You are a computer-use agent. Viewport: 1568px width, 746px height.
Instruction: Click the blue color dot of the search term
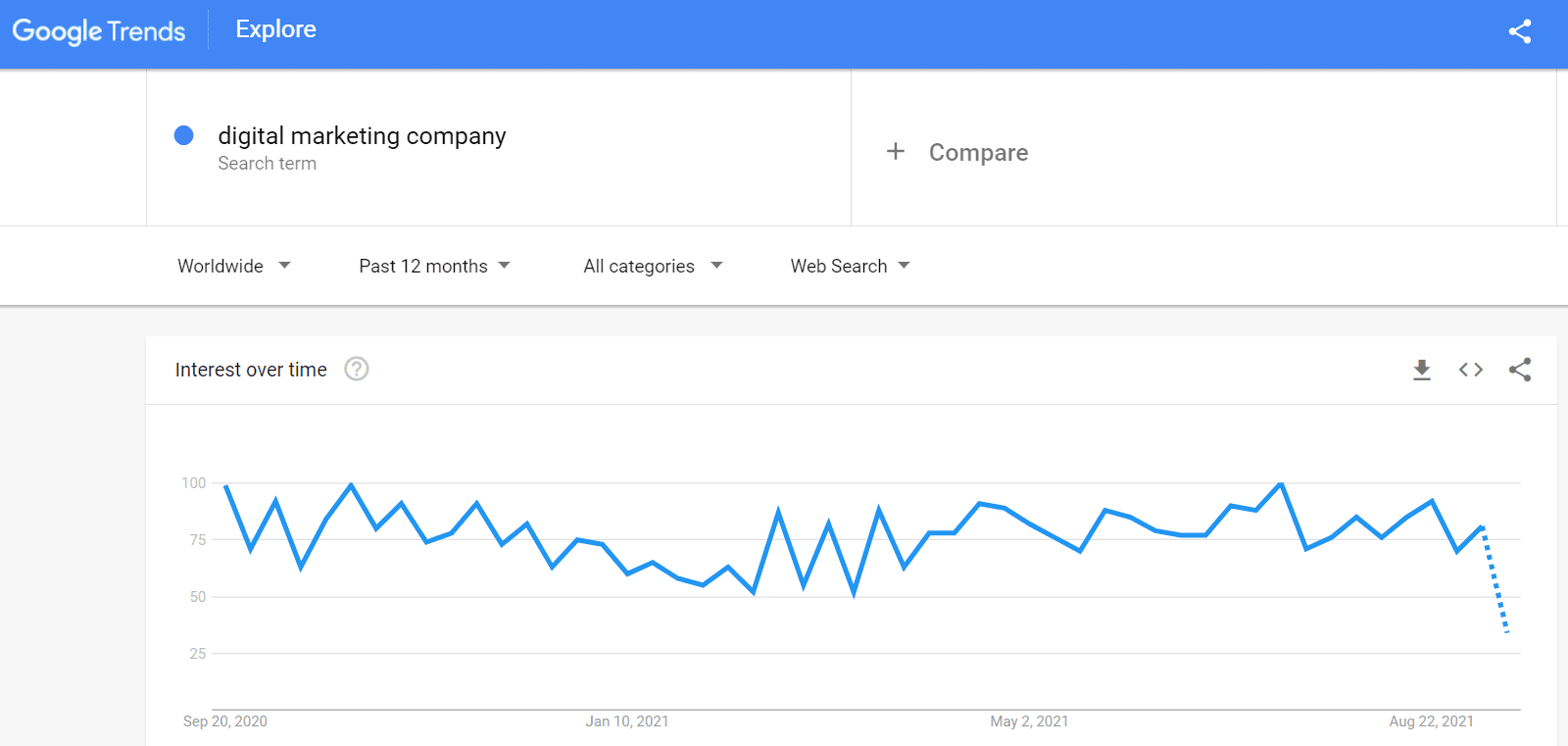pyautogui.click(x=183, y=135)
